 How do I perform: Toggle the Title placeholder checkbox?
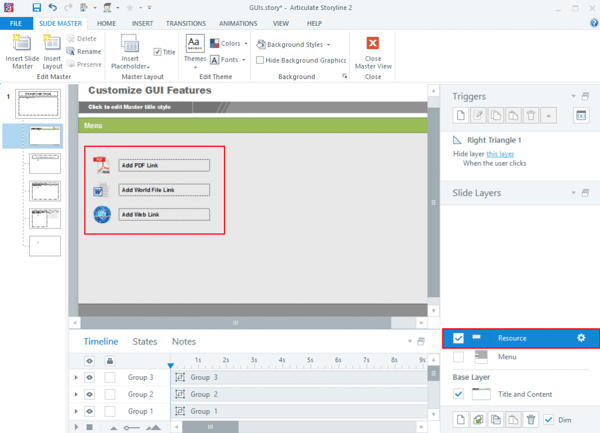click(157, 52)
